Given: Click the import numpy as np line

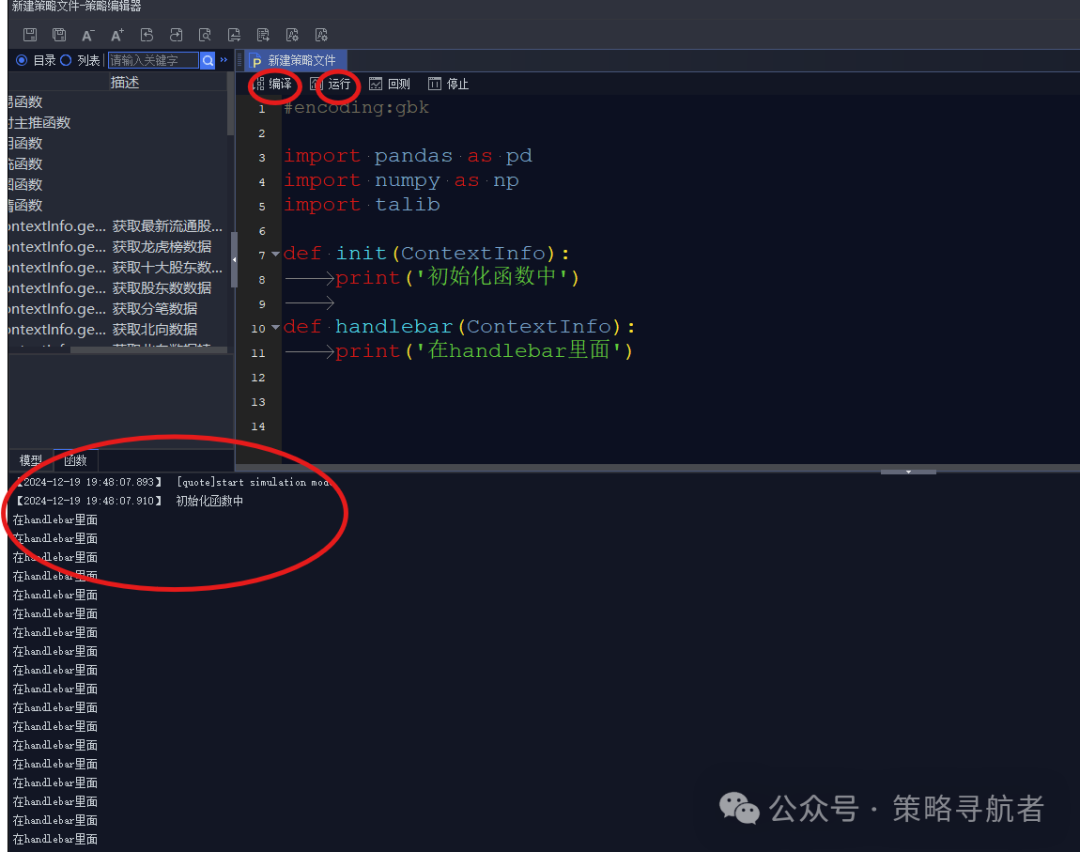Looking at the screenshot, I should [x=401, y=180].
